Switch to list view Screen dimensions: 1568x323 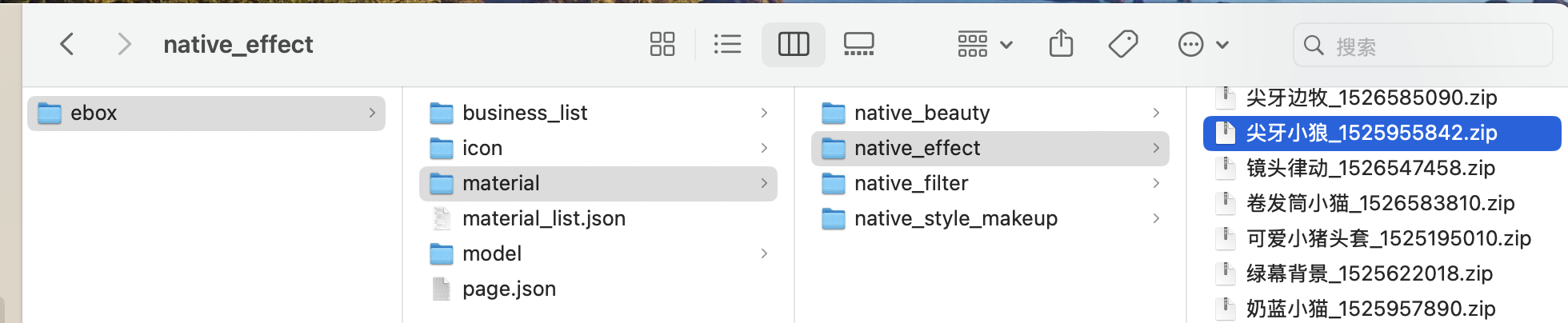(726, 44)
